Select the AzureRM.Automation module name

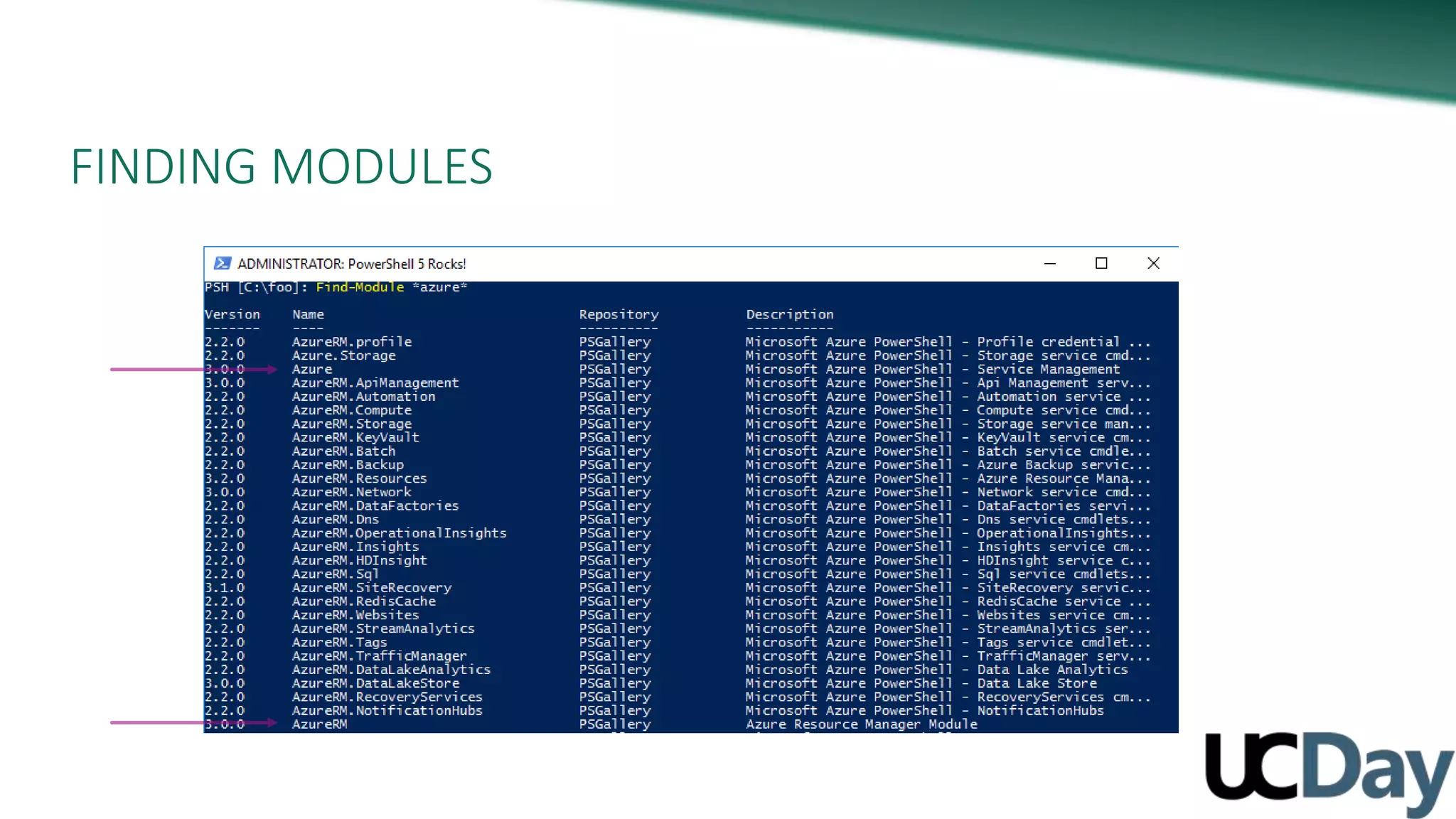click(363, 397)
